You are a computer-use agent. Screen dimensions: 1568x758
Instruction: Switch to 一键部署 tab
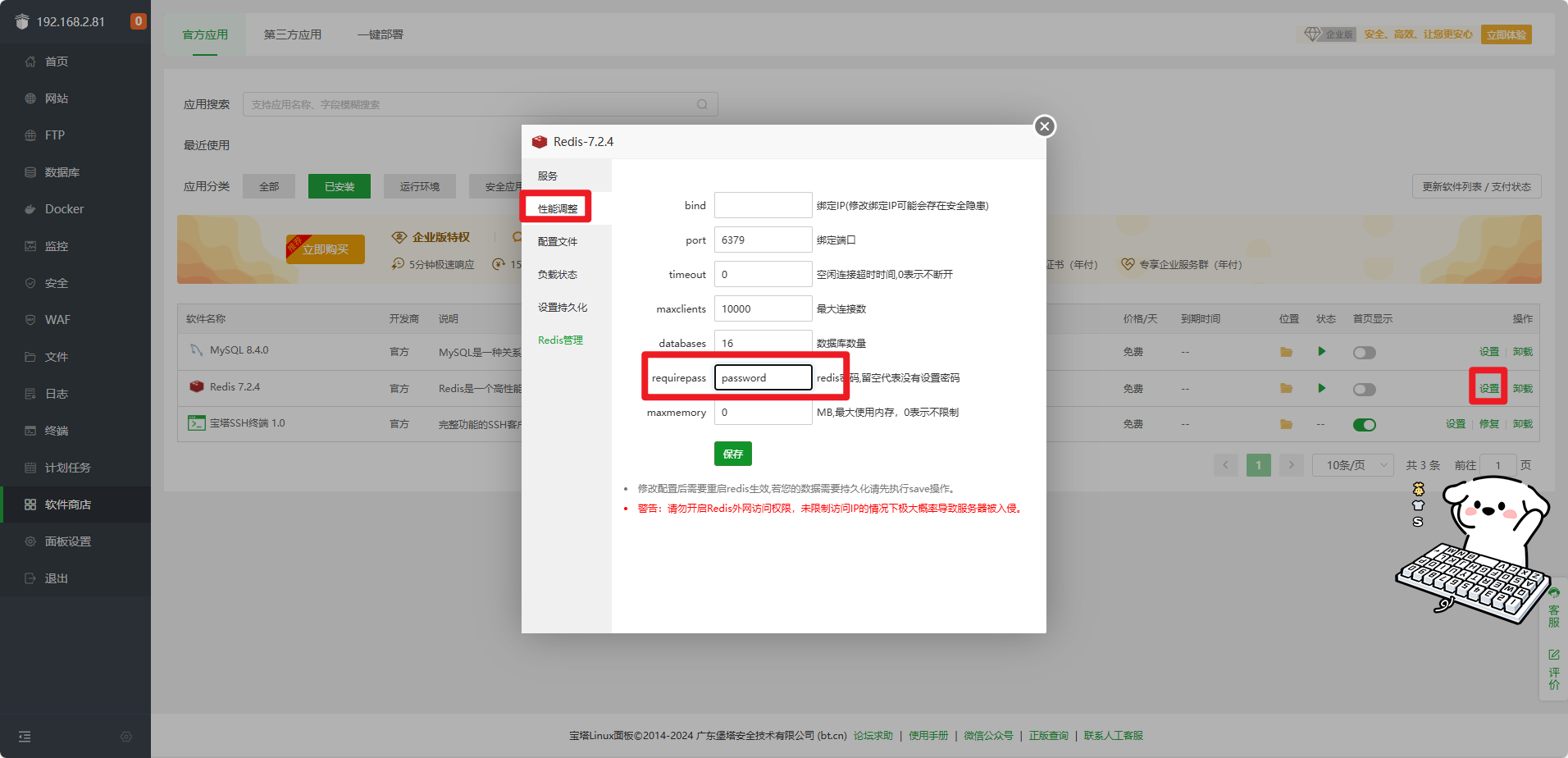[x=381, y=34]
